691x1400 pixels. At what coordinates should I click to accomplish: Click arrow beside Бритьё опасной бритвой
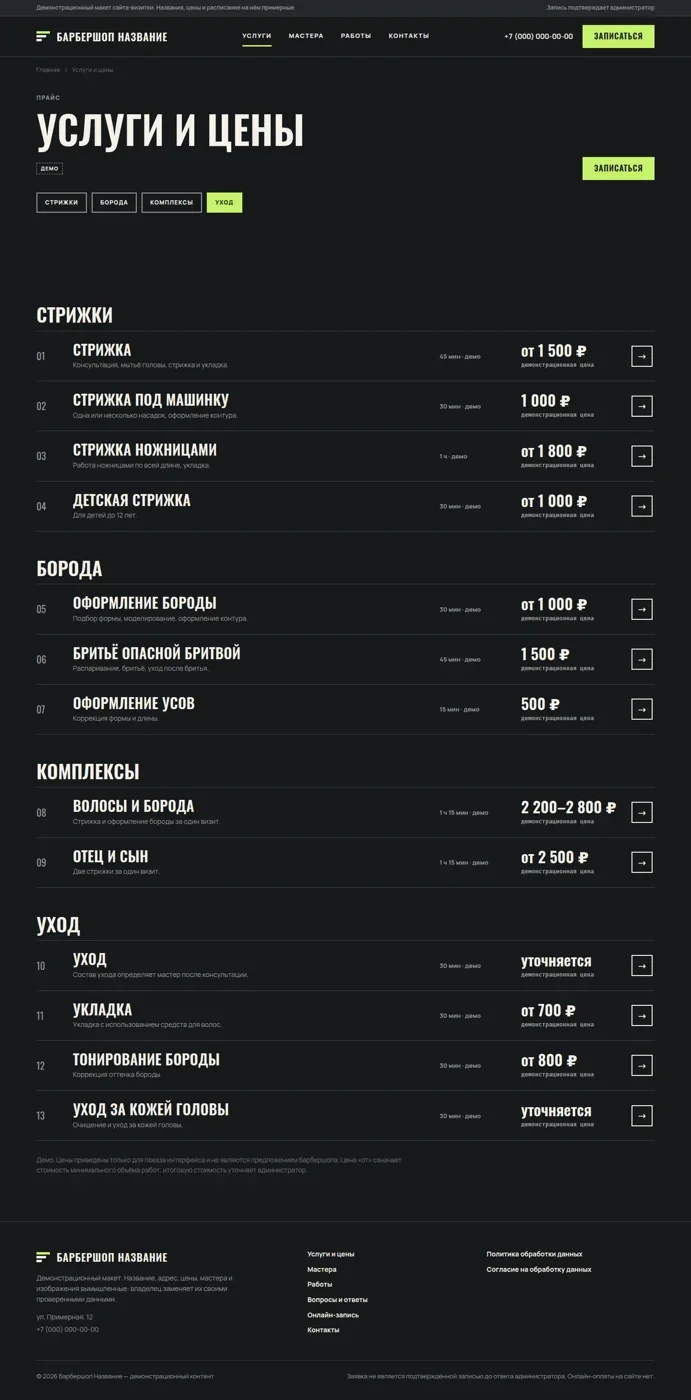[x=642, y=659]
